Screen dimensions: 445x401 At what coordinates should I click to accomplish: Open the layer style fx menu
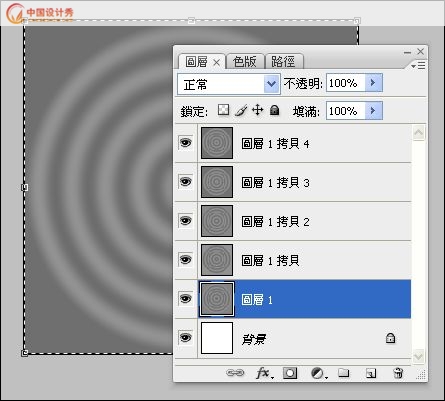pos(265,373)
